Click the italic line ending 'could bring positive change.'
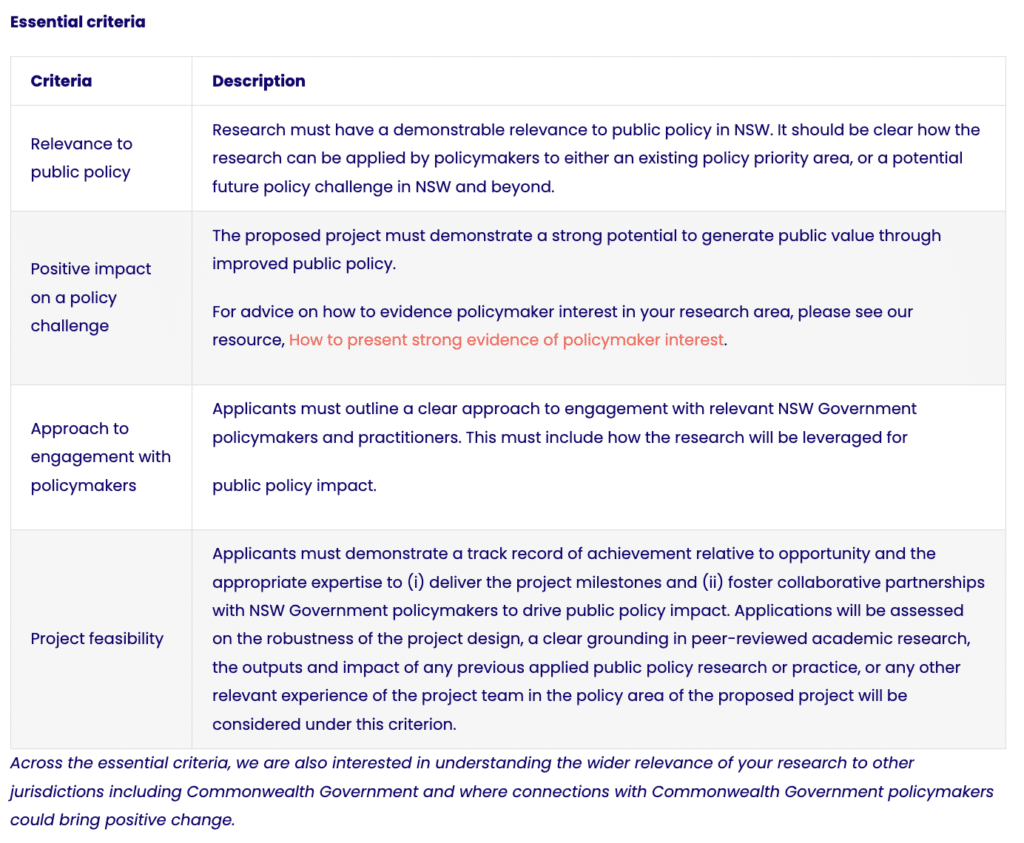The height and width of the screenshot is (843, 1024). (122, 820)
